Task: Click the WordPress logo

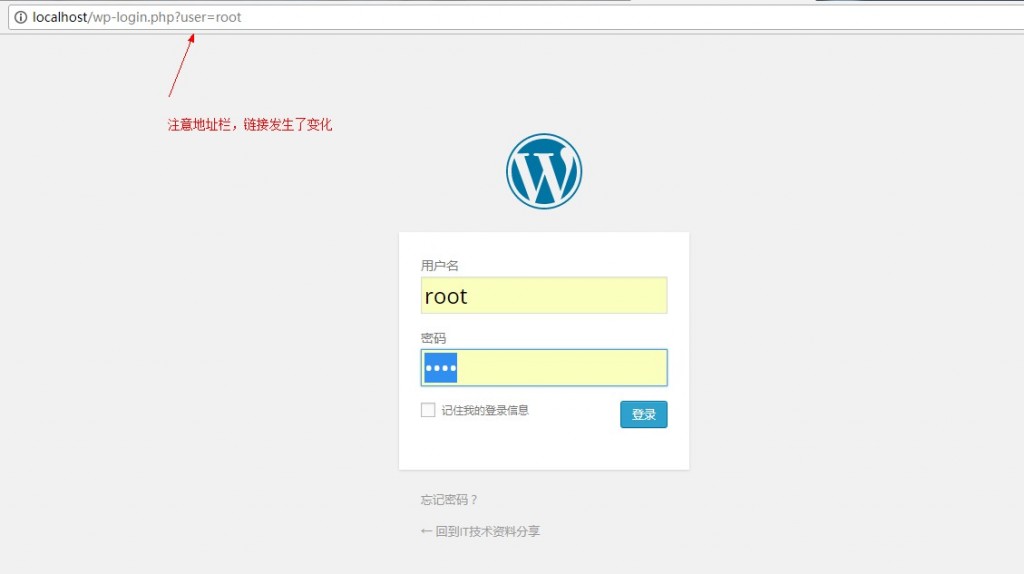Action: (544, 171)
